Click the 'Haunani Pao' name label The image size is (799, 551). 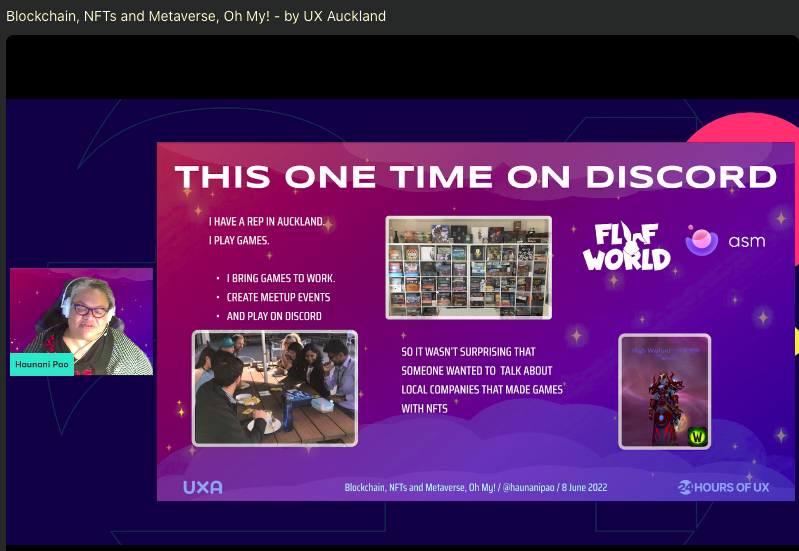click(x=42, y=364)
